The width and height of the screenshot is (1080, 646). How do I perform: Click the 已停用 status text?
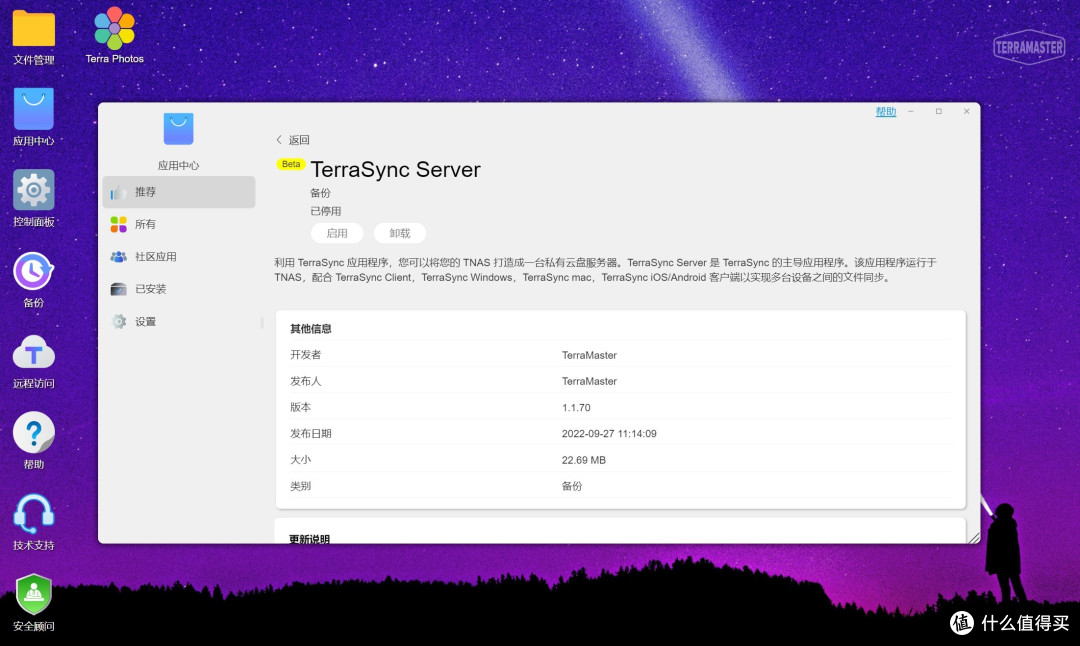pyautogui.click(x=326, y=211)
